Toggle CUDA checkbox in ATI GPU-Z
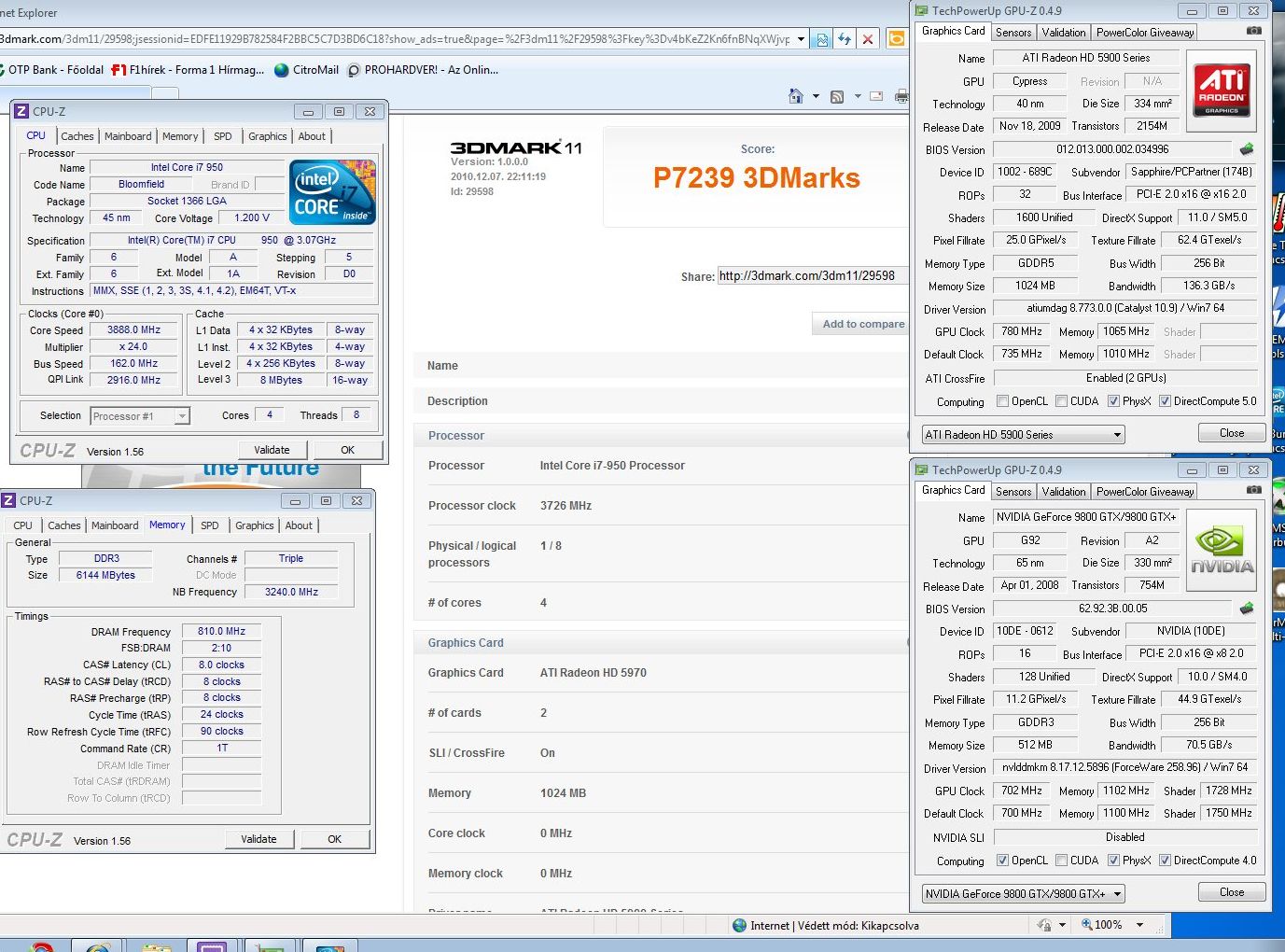This screenshot has height=952, width=1285. click(1062, 401)
